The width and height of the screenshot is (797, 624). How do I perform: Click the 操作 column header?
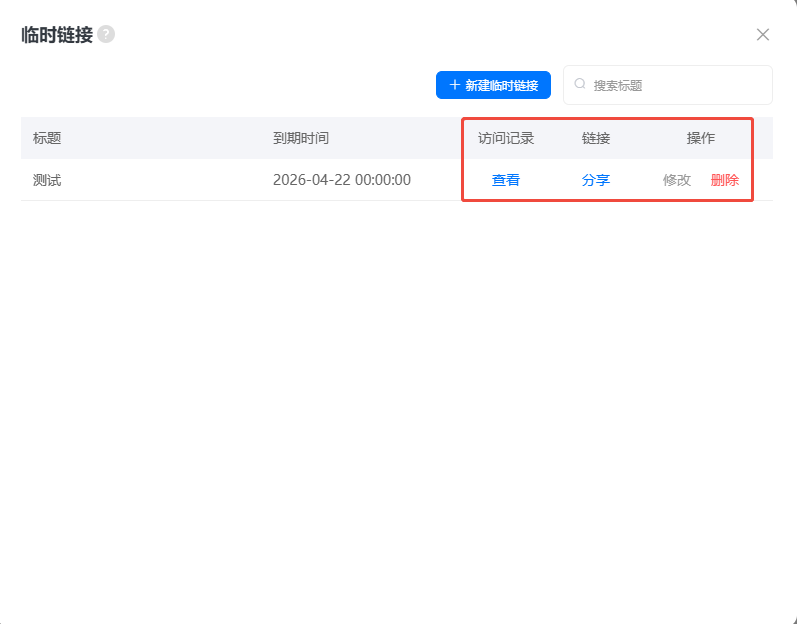[x=701, y=138]
